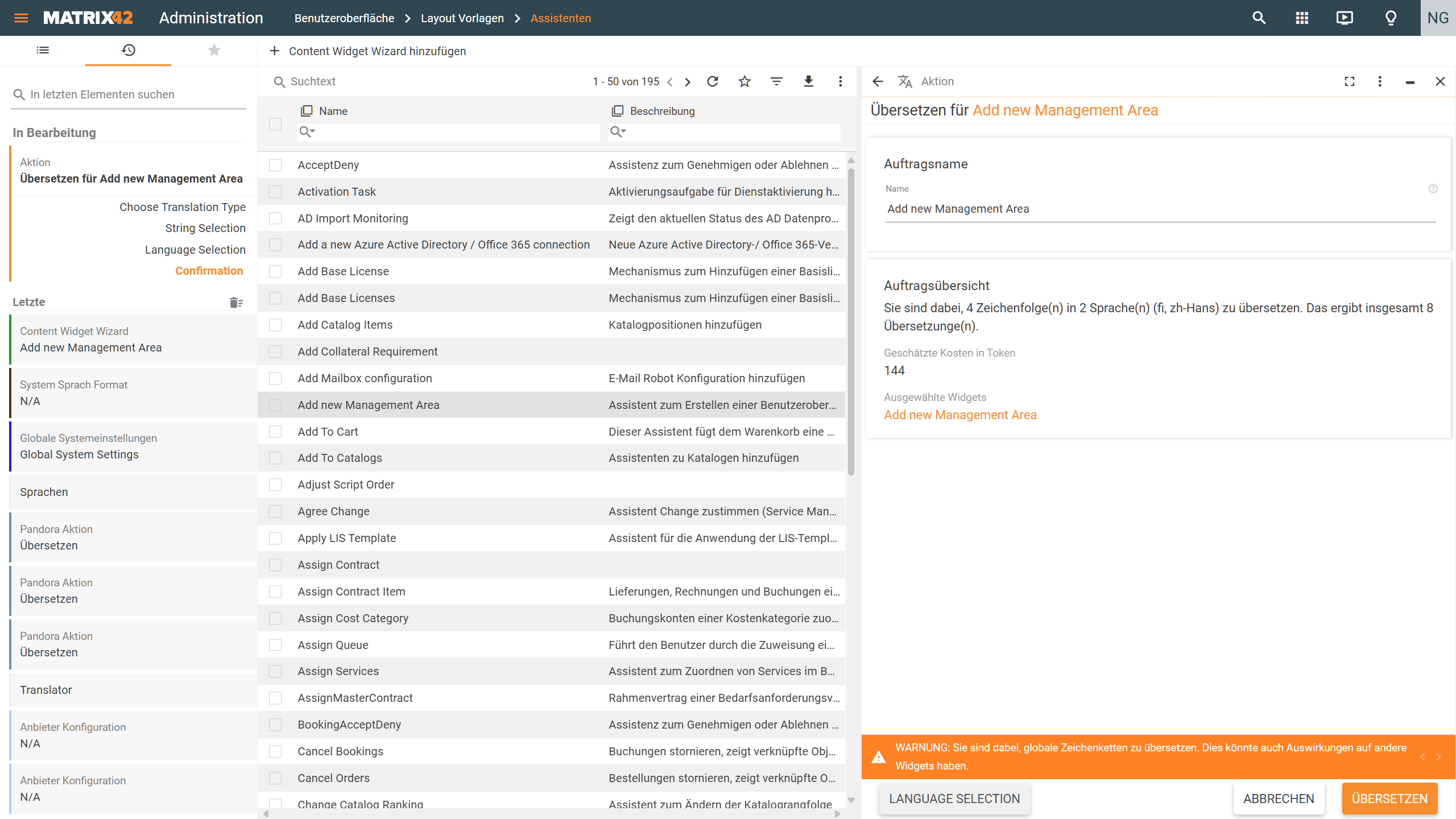Click the export download icon
Screen dimensions: 1456x819
[808, 81]
